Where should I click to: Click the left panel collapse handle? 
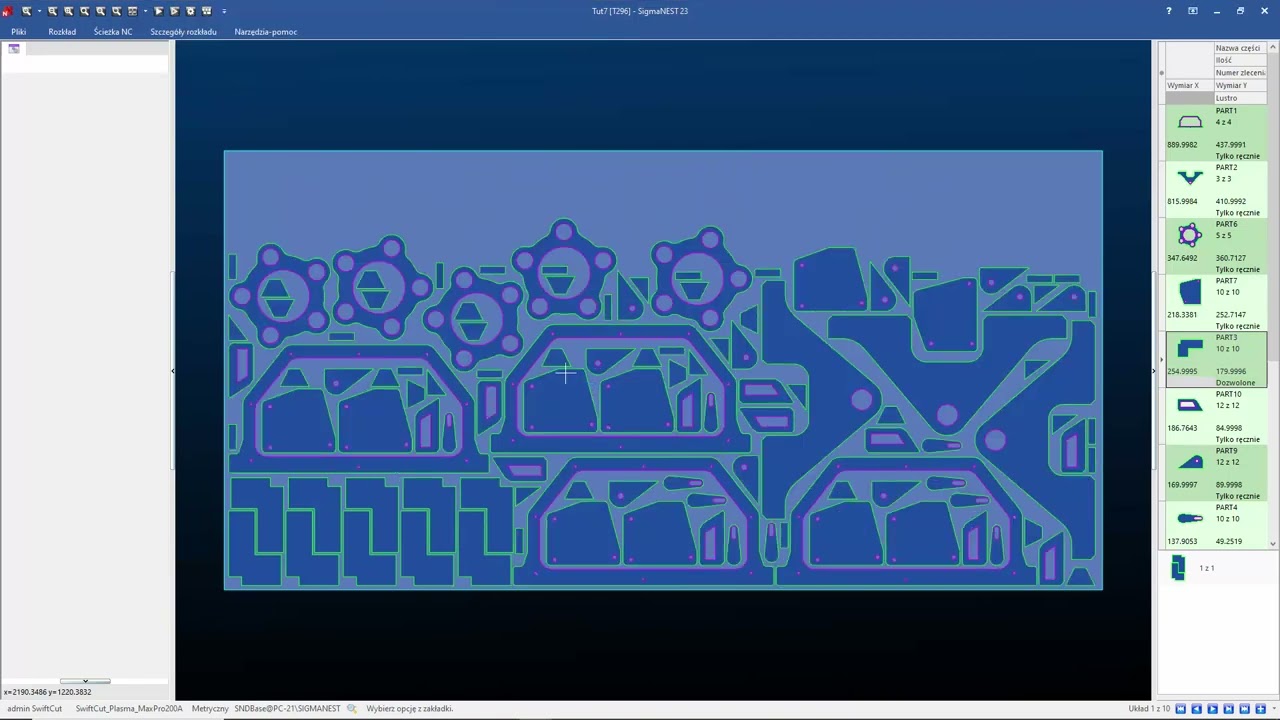(172, 371)
